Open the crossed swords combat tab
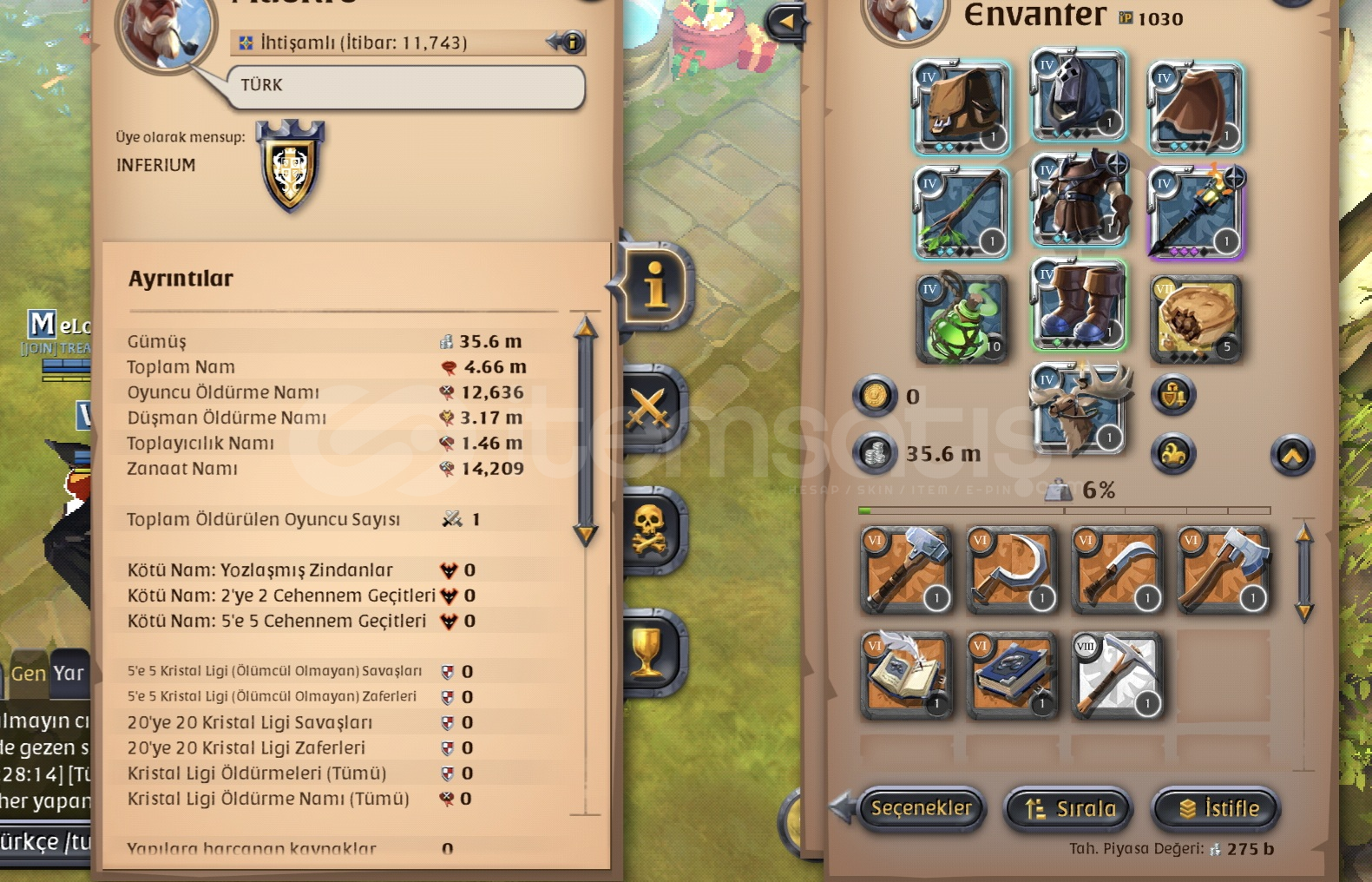Image resolution: width=1372 pixels, height=882 pixels. [651, 408]
